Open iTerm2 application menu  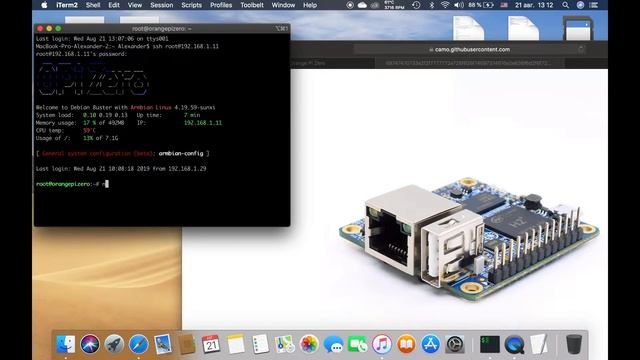67,5
